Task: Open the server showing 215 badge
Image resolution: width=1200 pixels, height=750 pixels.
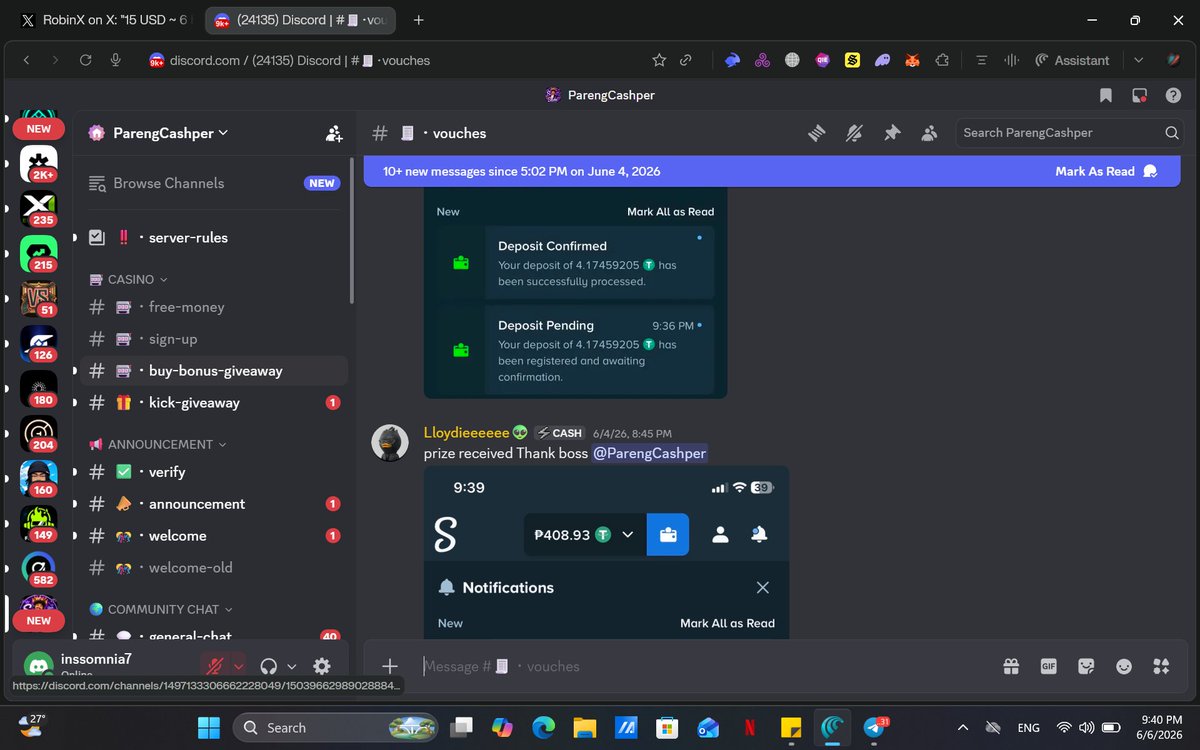Action: (39, 253)
